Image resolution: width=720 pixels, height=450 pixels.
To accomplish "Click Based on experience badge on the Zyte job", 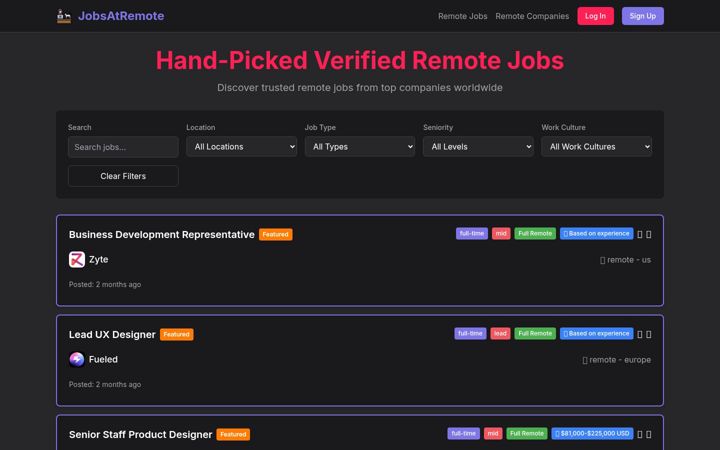I will pos(596,234).
